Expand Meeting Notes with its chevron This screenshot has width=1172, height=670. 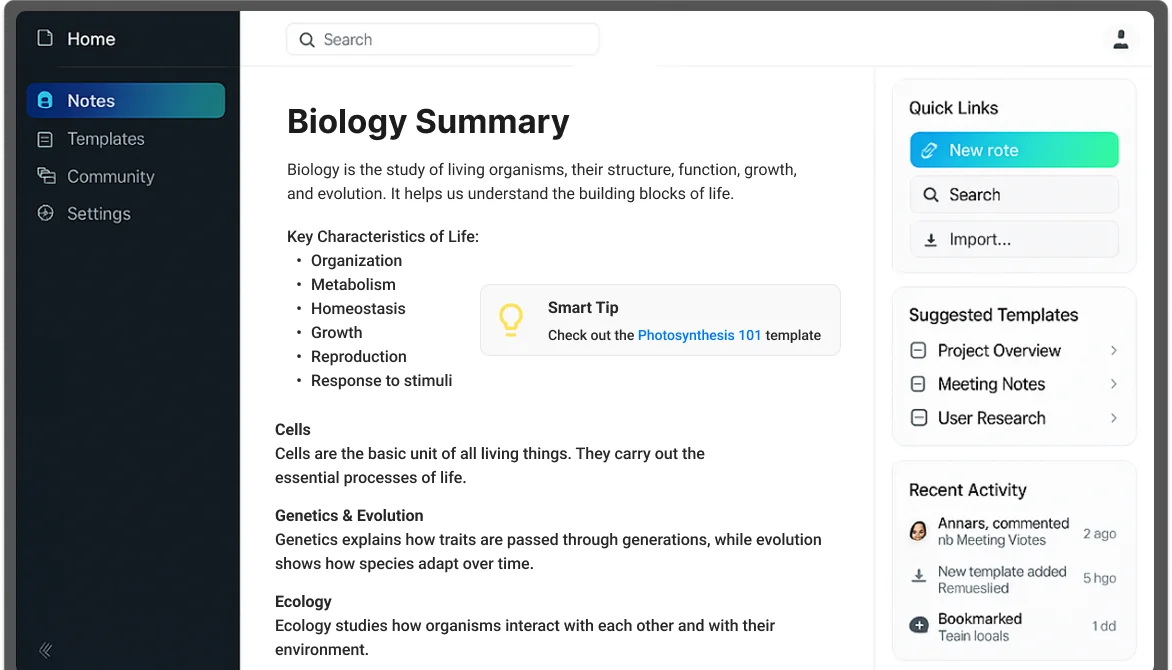(x=1114, y=384)
